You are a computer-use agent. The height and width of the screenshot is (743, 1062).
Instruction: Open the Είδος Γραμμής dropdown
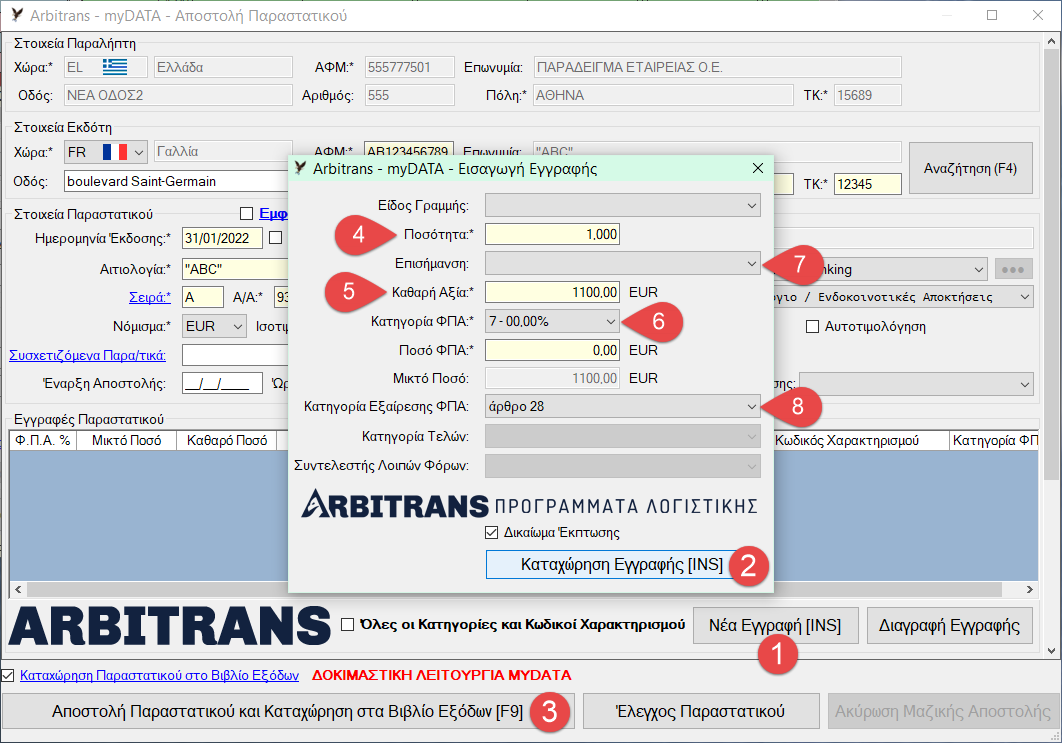622,205
